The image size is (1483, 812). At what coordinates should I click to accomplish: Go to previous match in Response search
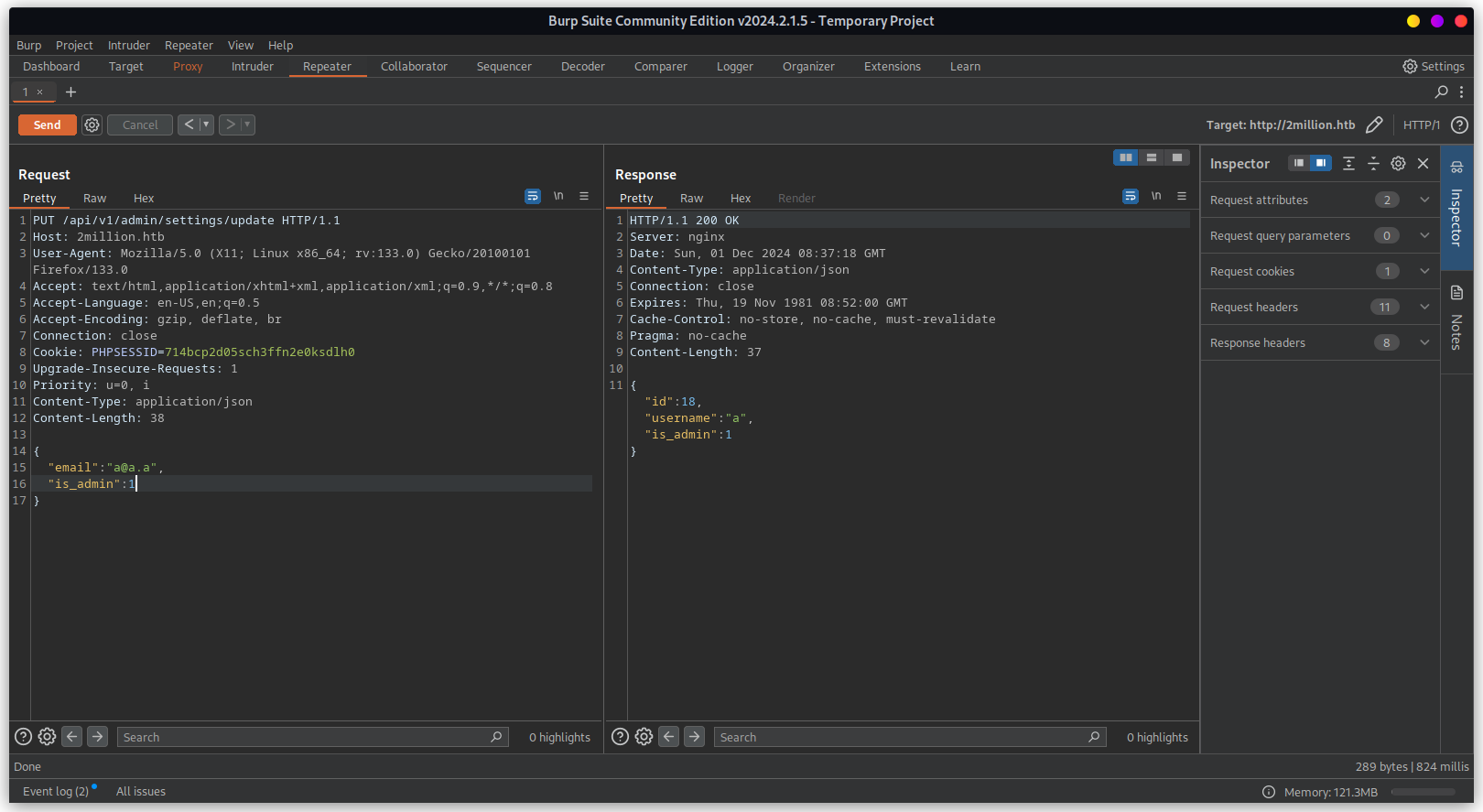tap(669, 737)
